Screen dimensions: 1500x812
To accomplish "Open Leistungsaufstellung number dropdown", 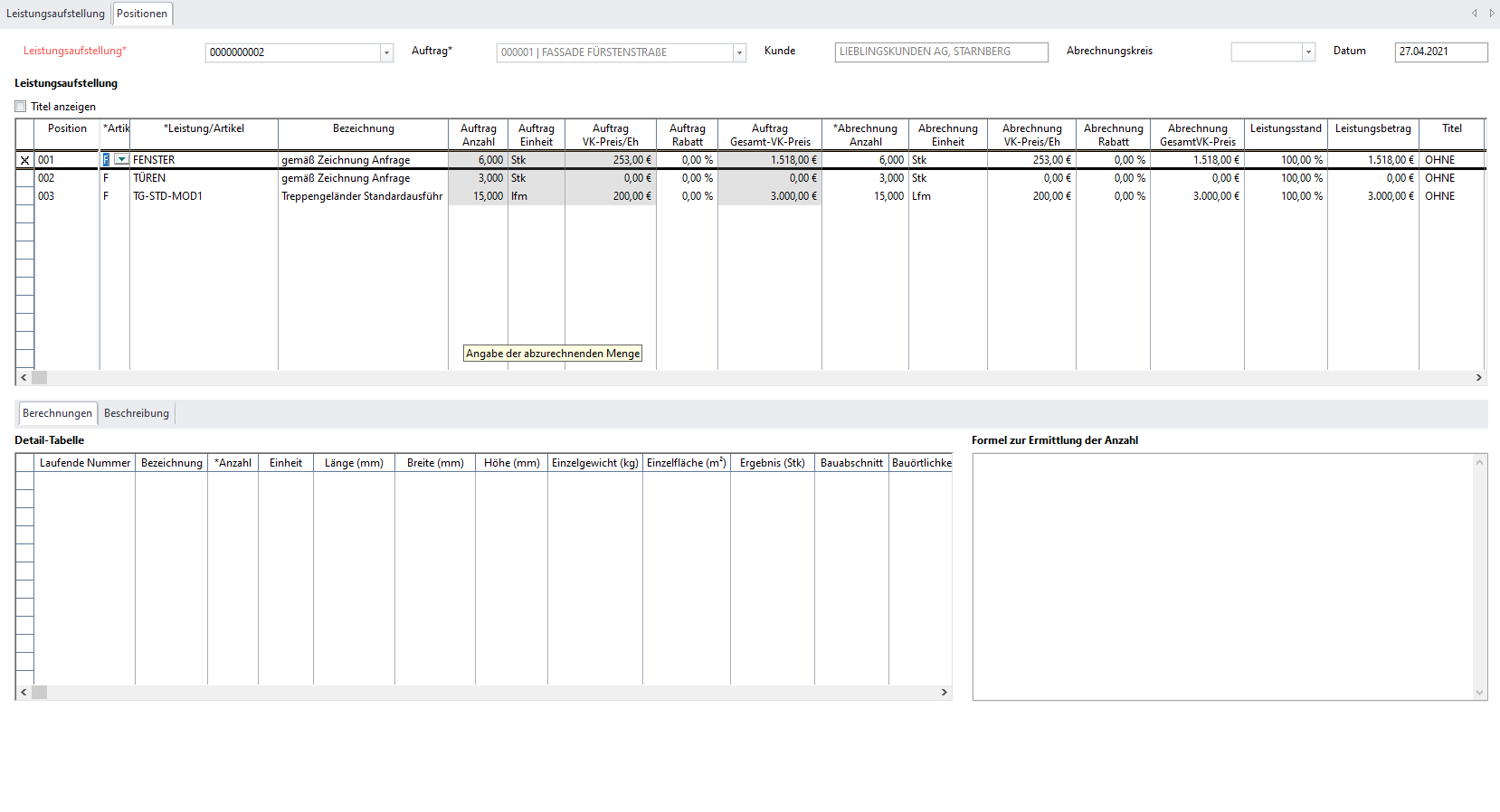I will (x=386, y=52).
